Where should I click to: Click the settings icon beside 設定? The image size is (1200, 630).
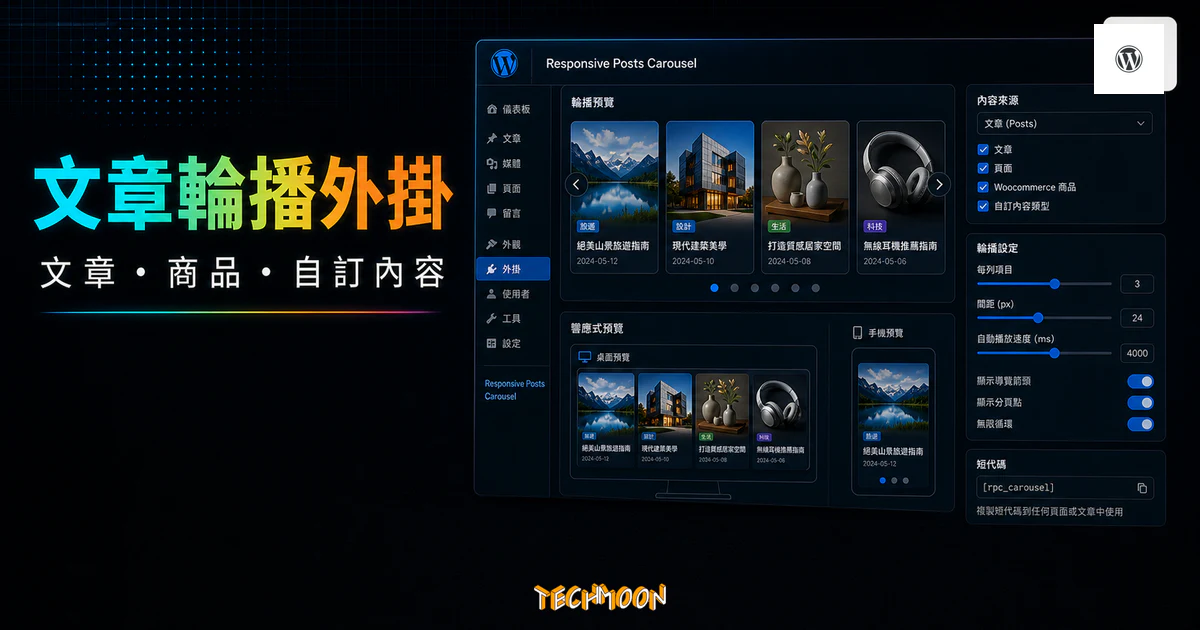[491, 343]
